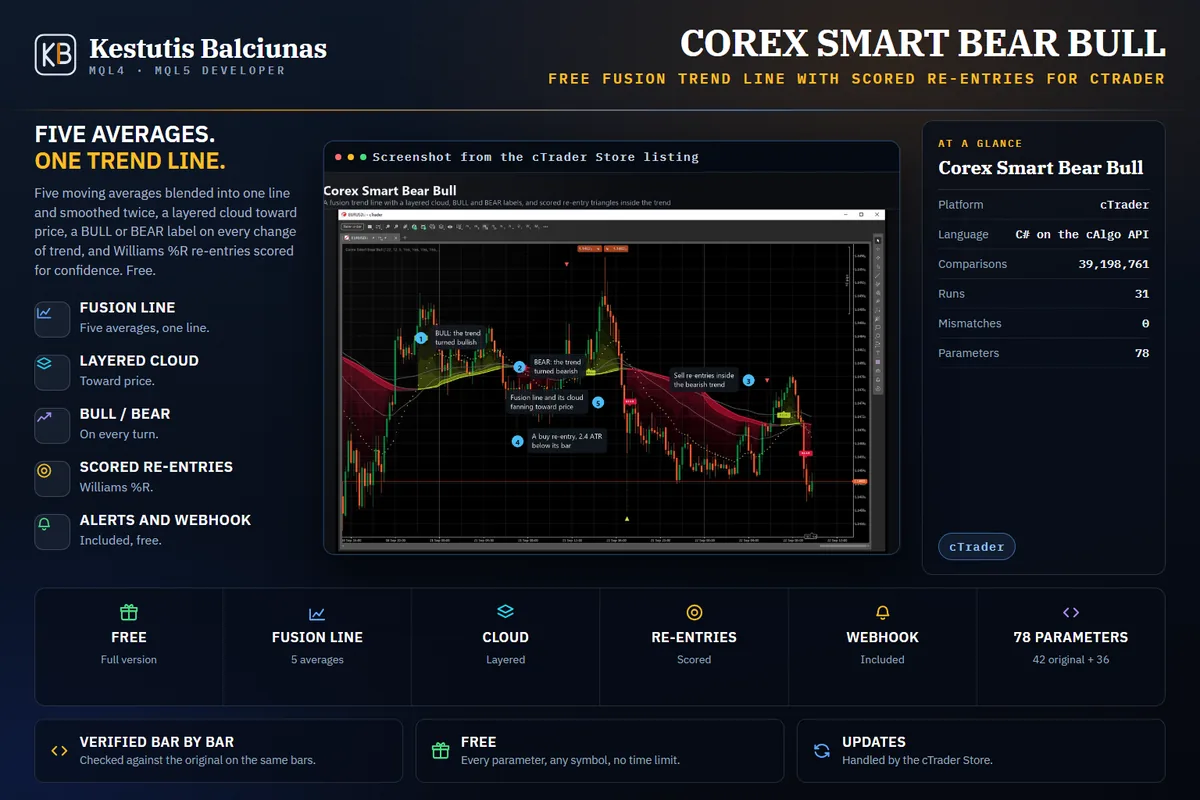Select the cursor tool in the embedded cTrader toolbar
This screenshot has height=800, width=1200.
(878, 240)
